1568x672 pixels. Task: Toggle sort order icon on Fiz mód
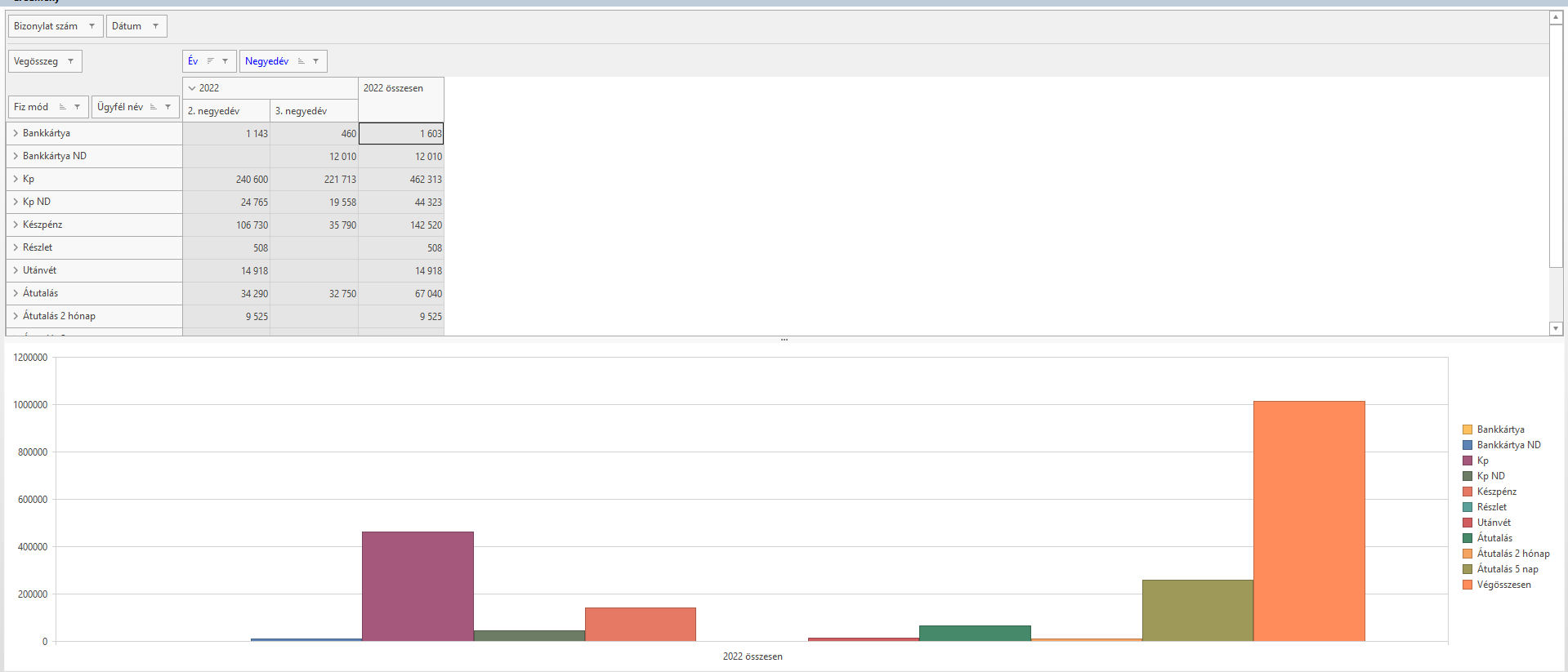click(62, 107)
